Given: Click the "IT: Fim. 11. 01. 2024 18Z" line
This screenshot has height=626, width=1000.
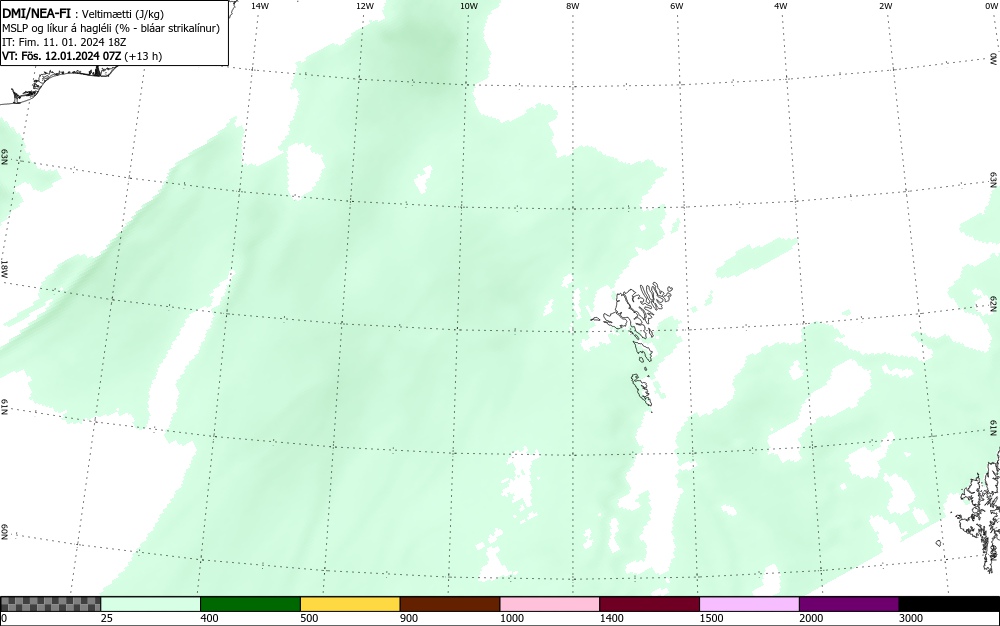Looking at the screenshot, I should [64, 42].
